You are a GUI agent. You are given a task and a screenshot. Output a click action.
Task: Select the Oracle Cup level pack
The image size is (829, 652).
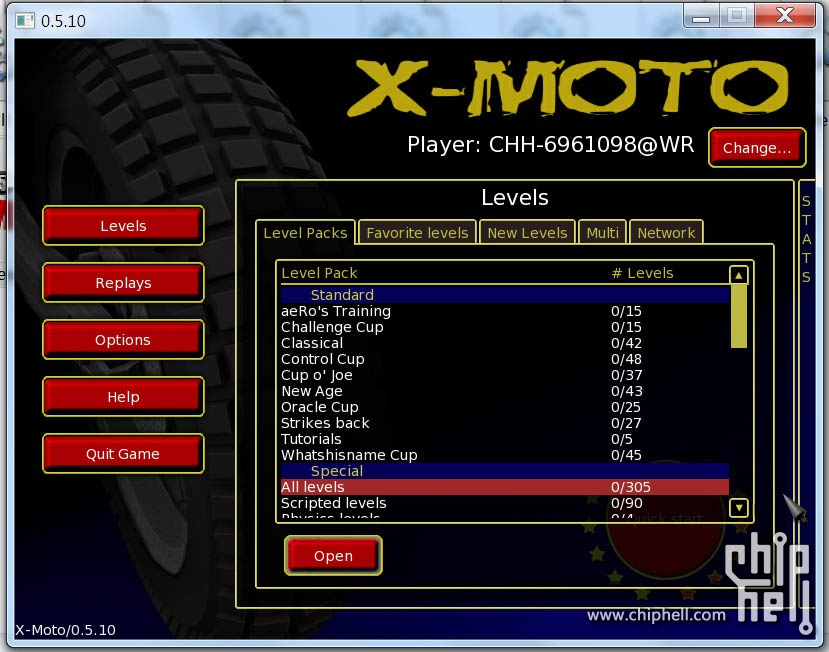505,407
